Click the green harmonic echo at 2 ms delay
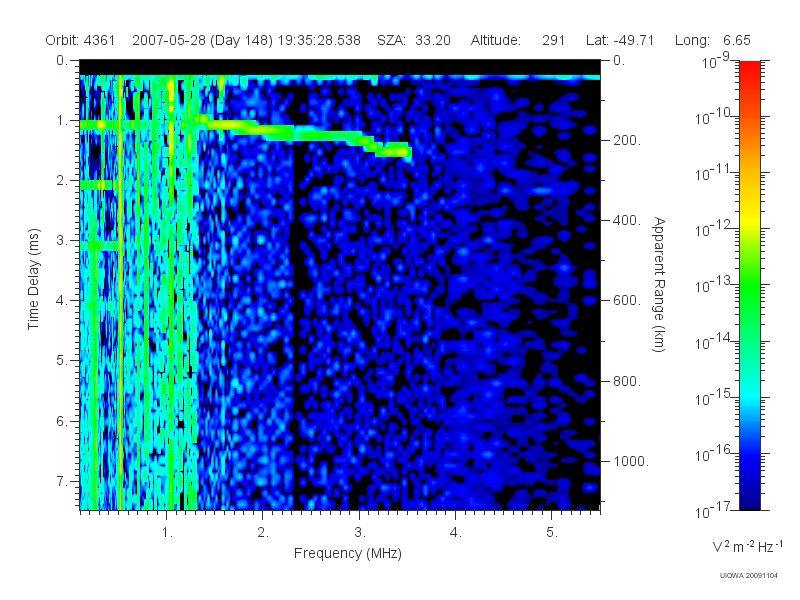800x600 pixels. coord(97,185)
